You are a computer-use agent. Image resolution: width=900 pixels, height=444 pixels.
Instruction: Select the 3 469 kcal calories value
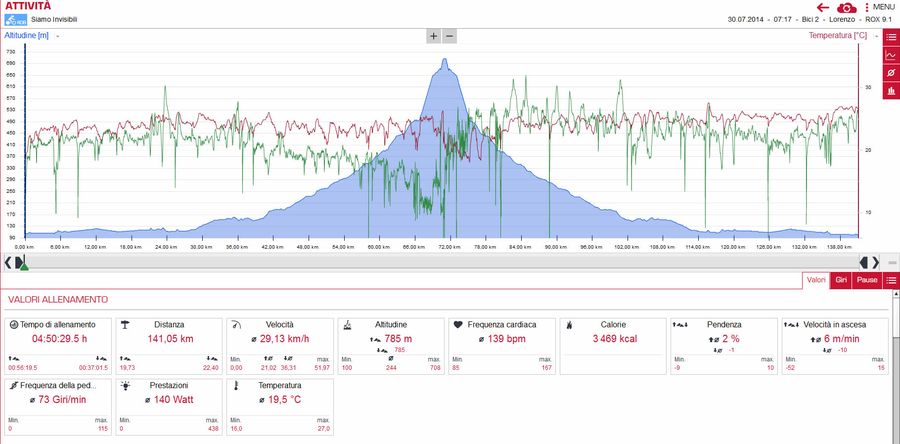click(x=615, y=339)
